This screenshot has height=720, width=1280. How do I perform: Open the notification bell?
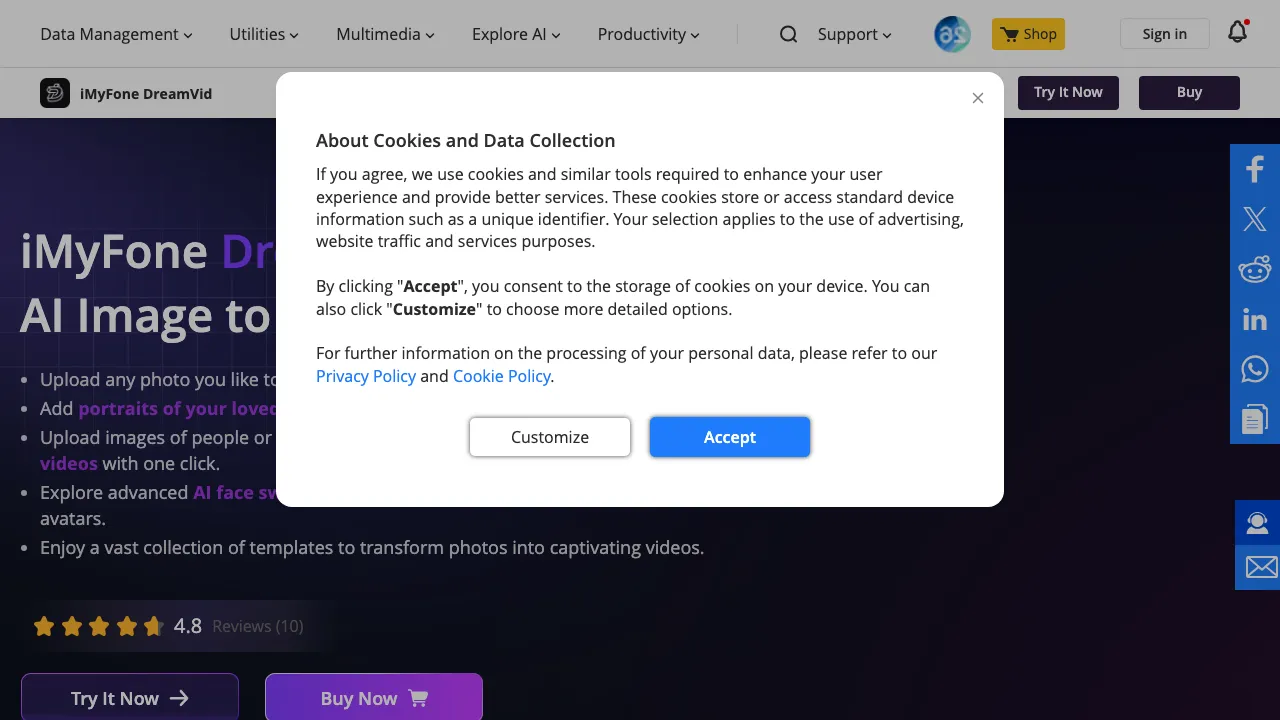click(1237, 32)
